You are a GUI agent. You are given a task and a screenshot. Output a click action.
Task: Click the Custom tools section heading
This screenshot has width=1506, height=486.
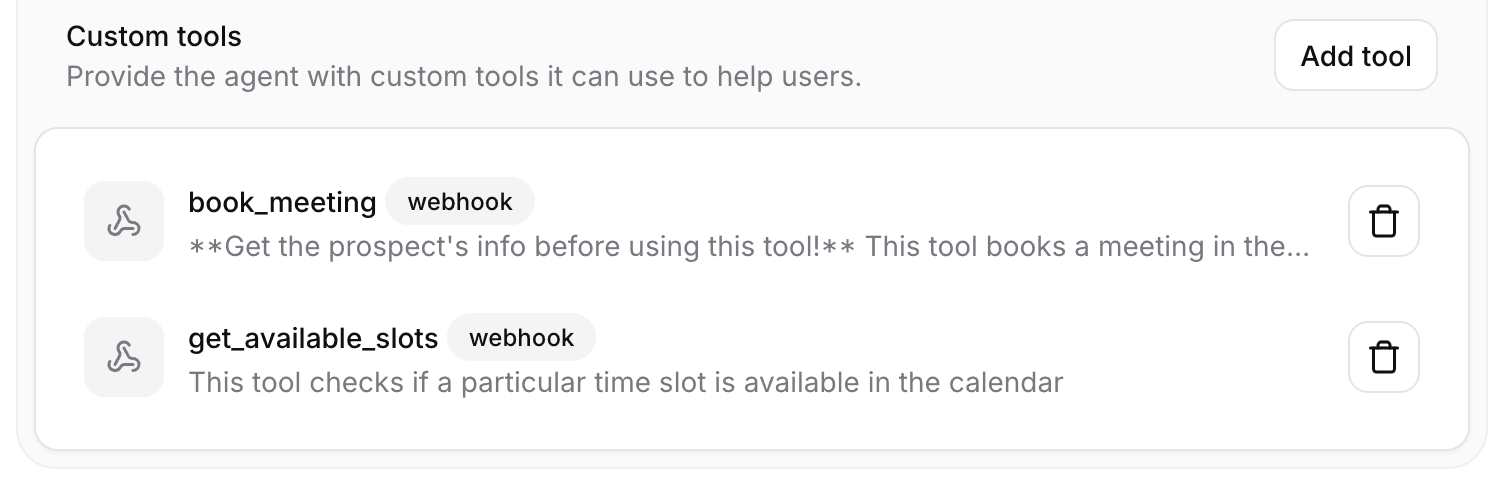tap(154, 37)
